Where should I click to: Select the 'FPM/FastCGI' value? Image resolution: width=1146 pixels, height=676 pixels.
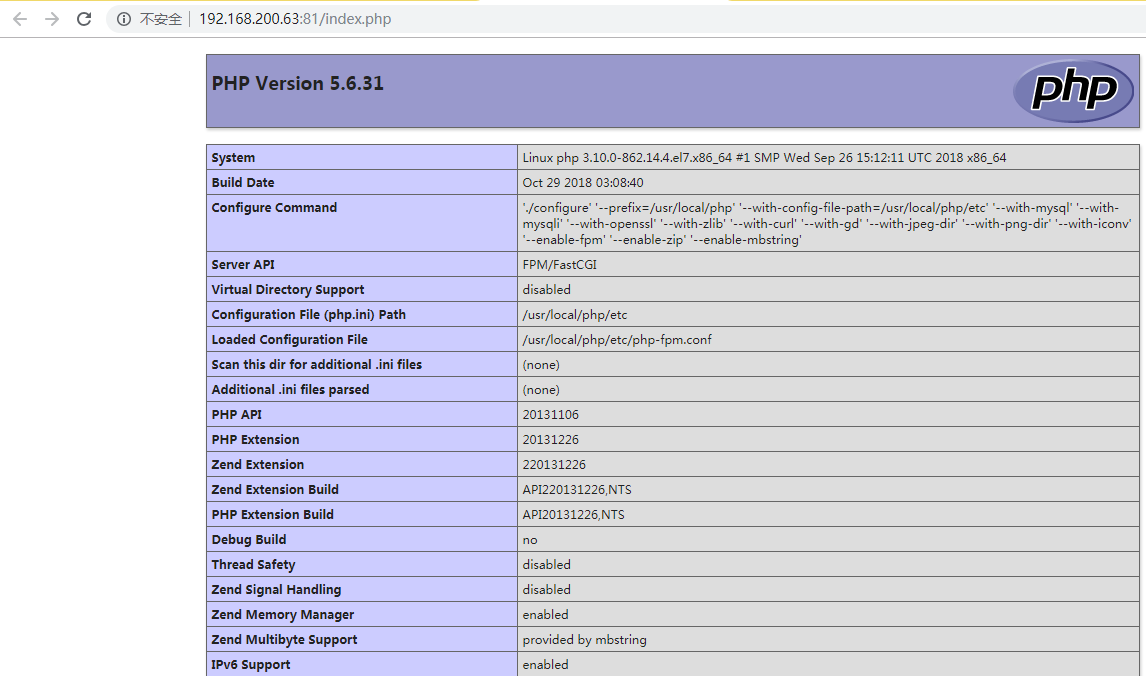[559, 265]
